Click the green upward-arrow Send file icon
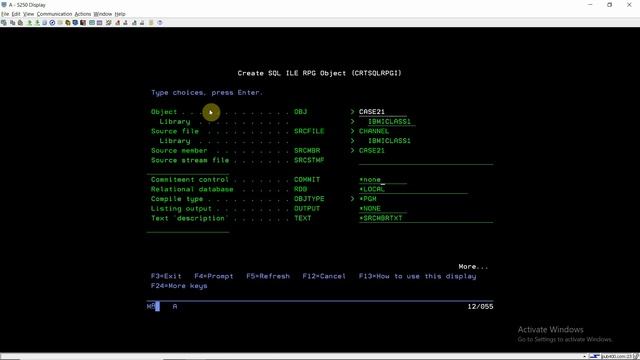The width and height of the screenshot is (640, 360). (x=29, y=23)
